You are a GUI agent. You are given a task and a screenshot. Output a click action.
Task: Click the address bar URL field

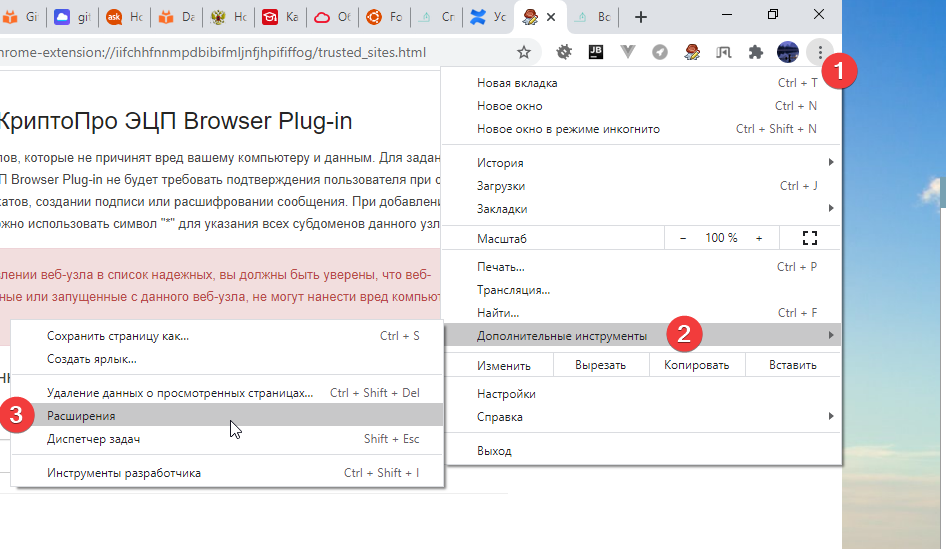pyautogui.click(x=253, y=52)
